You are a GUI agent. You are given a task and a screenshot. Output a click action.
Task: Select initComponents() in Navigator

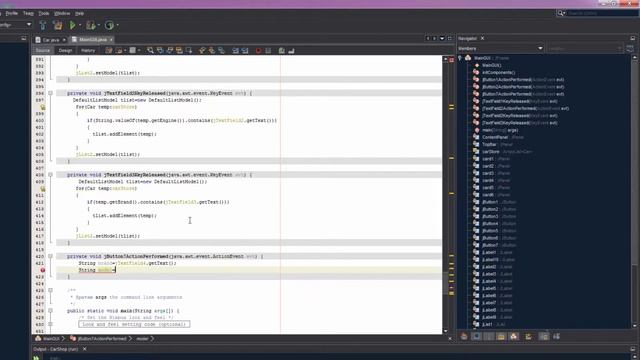click(x=498, y=72)
